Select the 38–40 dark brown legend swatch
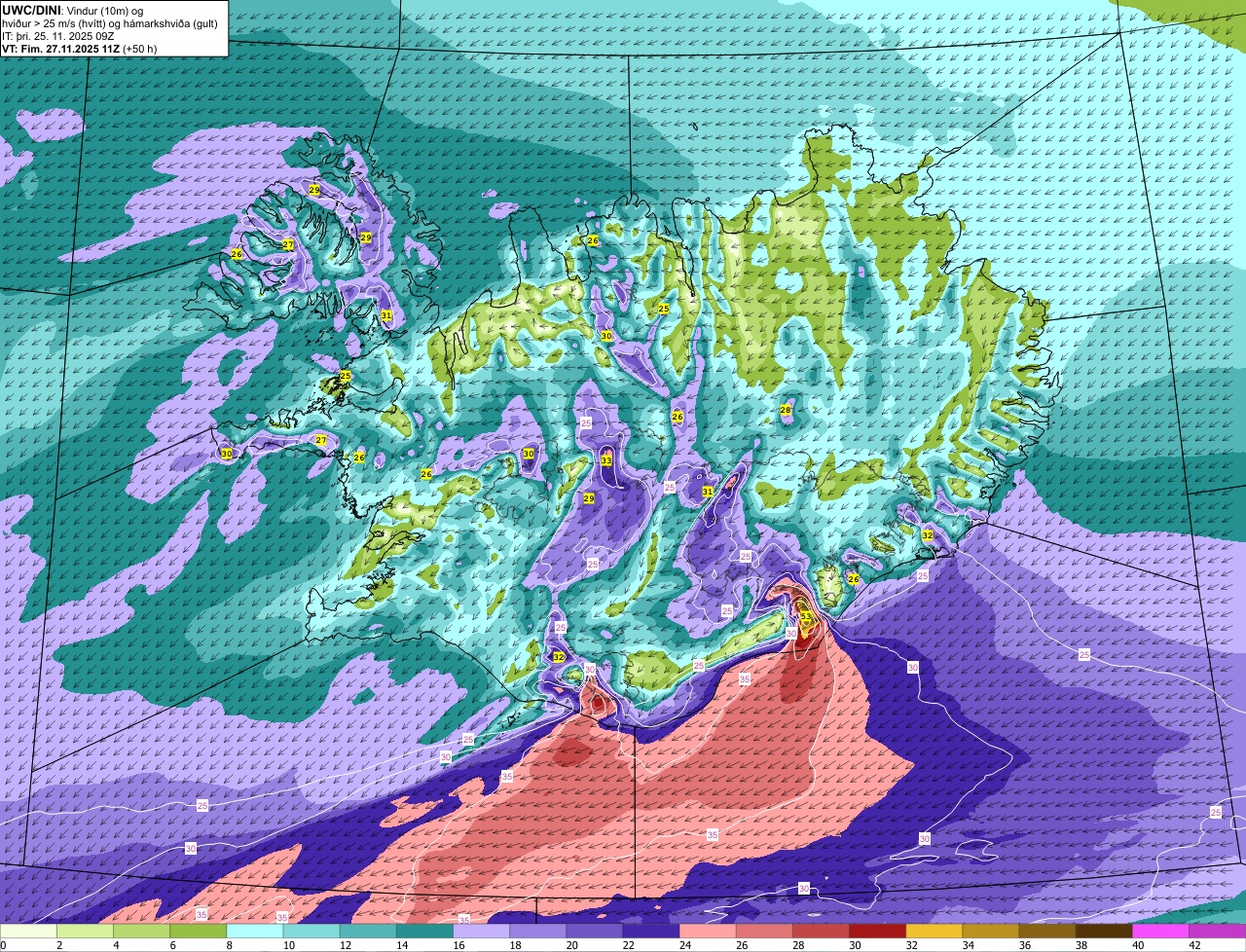 click(x=1103, y=932)
